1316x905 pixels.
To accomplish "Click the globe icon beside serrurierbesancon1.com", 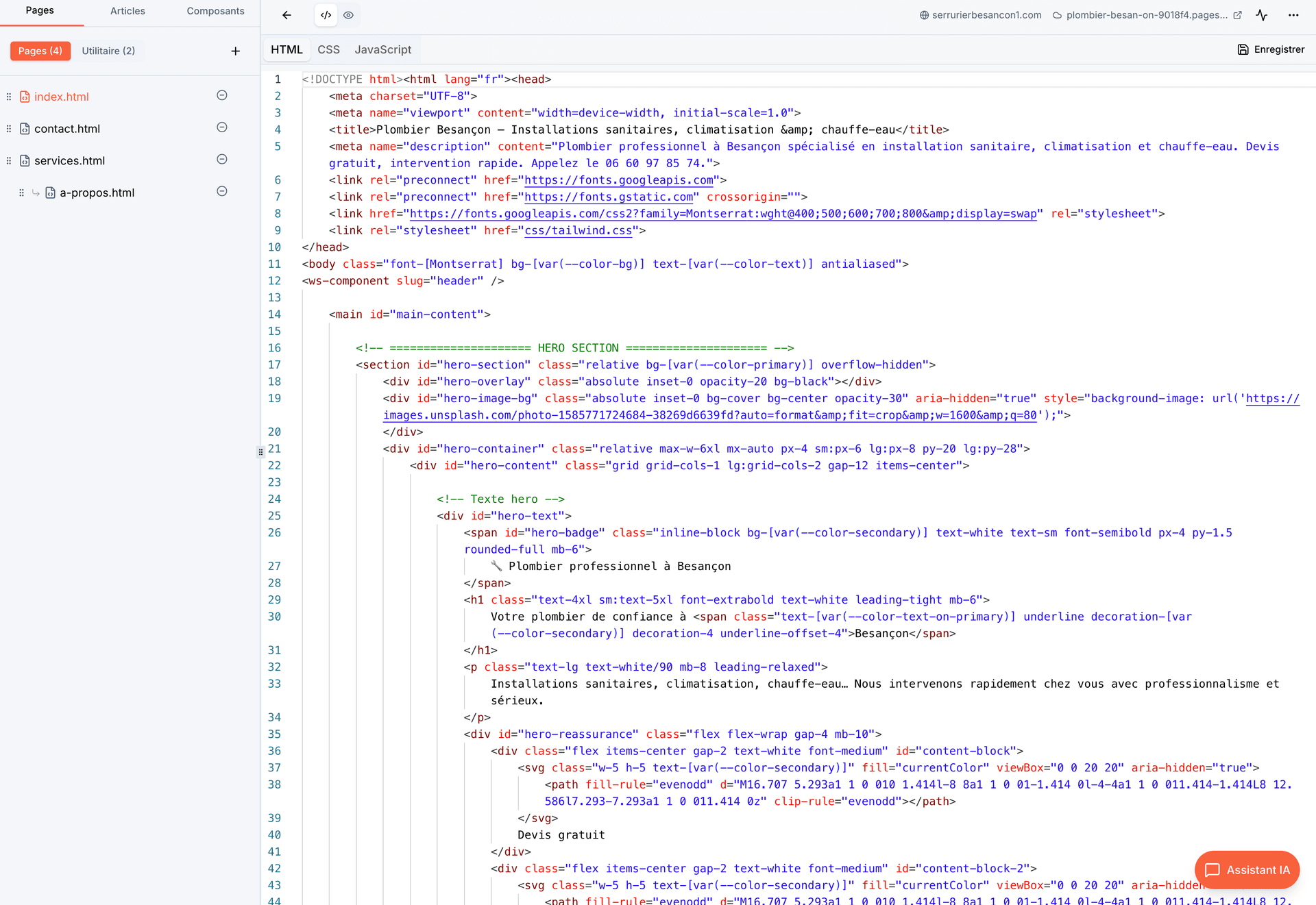I will (x=924, y=15).
